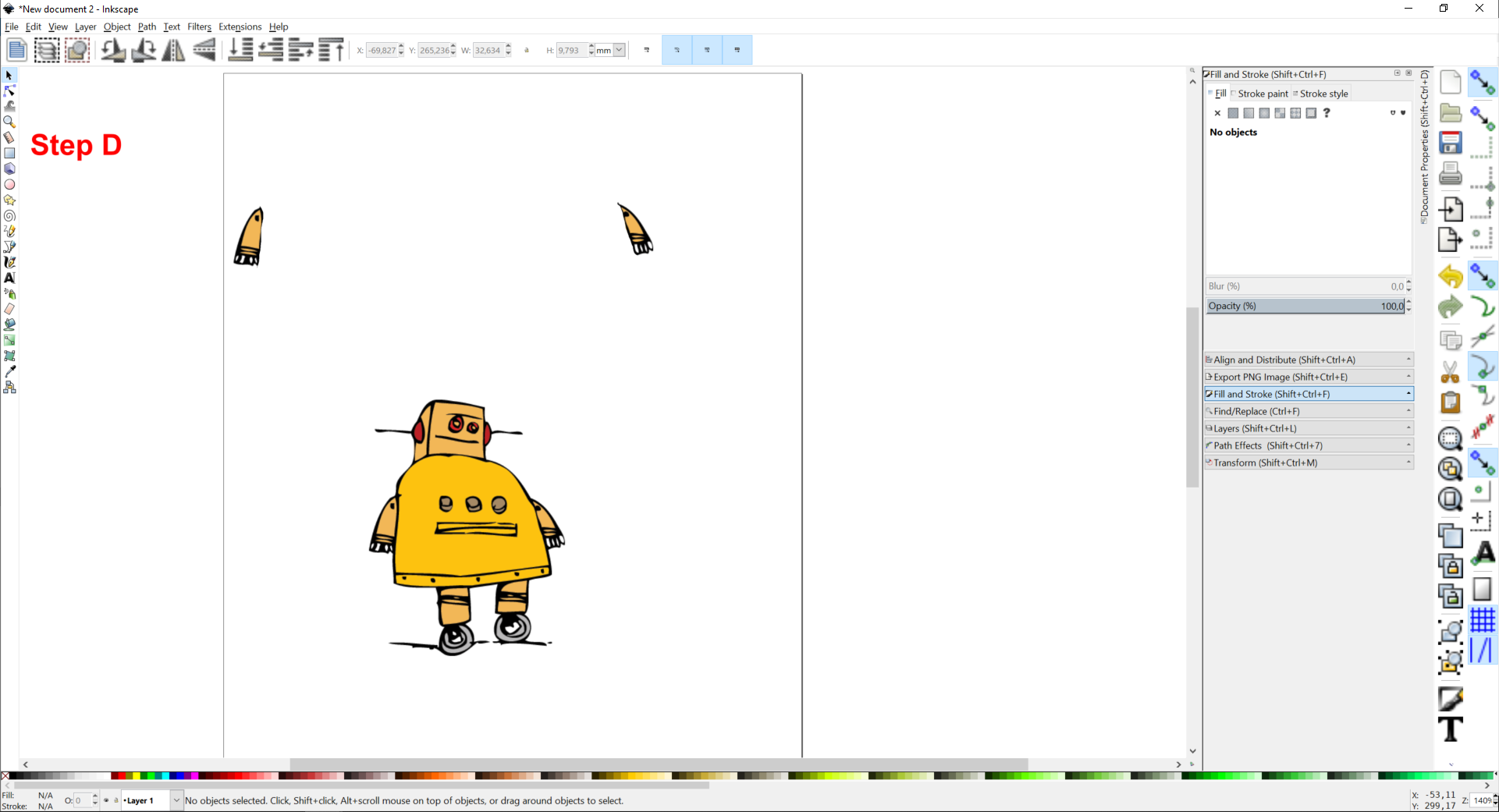Expand the Align and Distribute panel
1499x812 pixels.
tap(1309, 360)
